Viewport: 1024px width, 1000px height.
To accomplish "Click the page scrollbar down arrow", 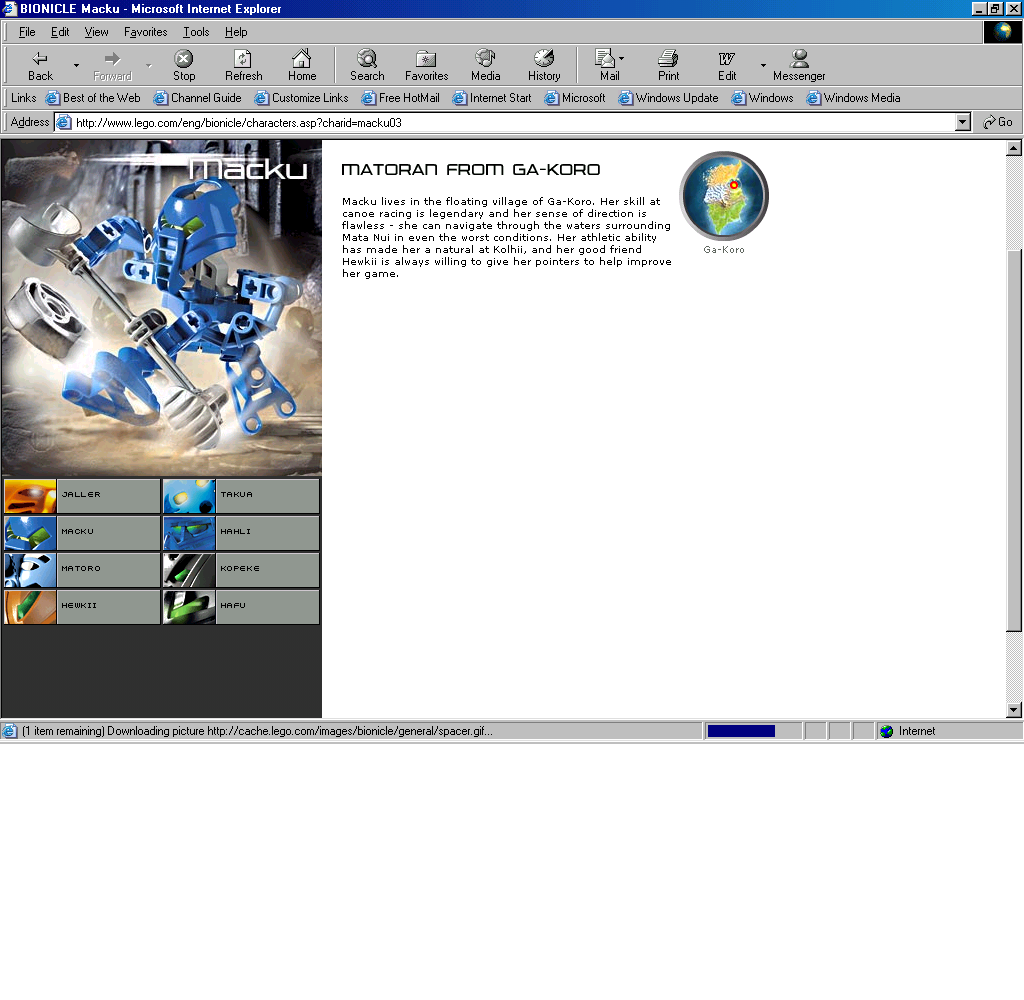I will point(1014,709).
